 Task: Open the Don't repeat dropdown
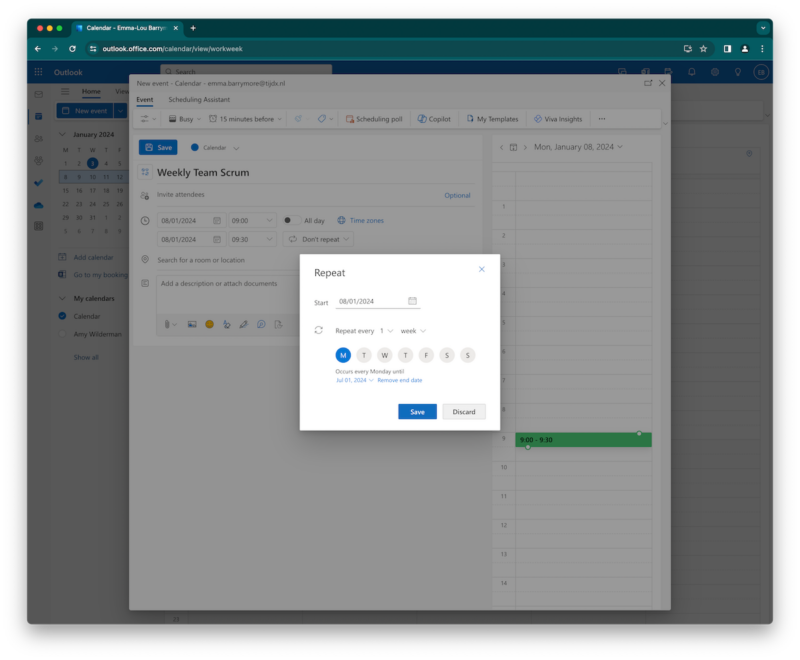pyautogui.click(x=318, y=239)
